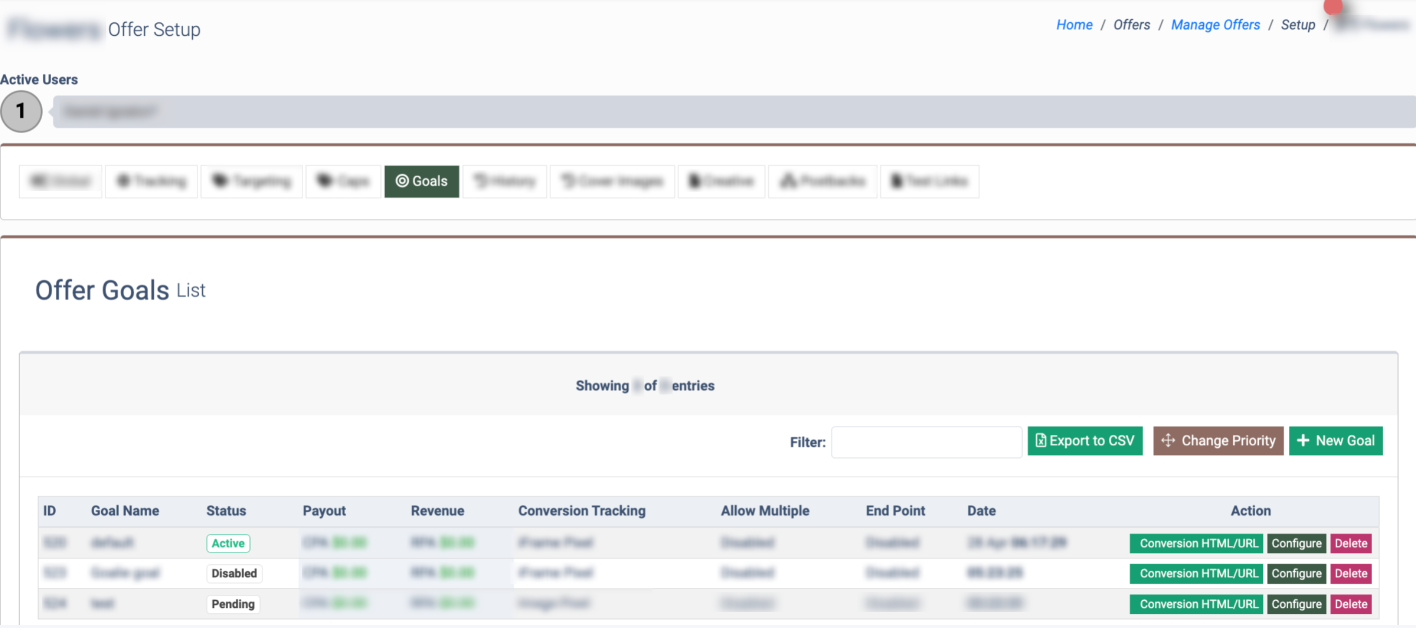The height and width of the screenshot is (628, 1416).
Task: Open the History tab icon
Action: tap(480, 181)
